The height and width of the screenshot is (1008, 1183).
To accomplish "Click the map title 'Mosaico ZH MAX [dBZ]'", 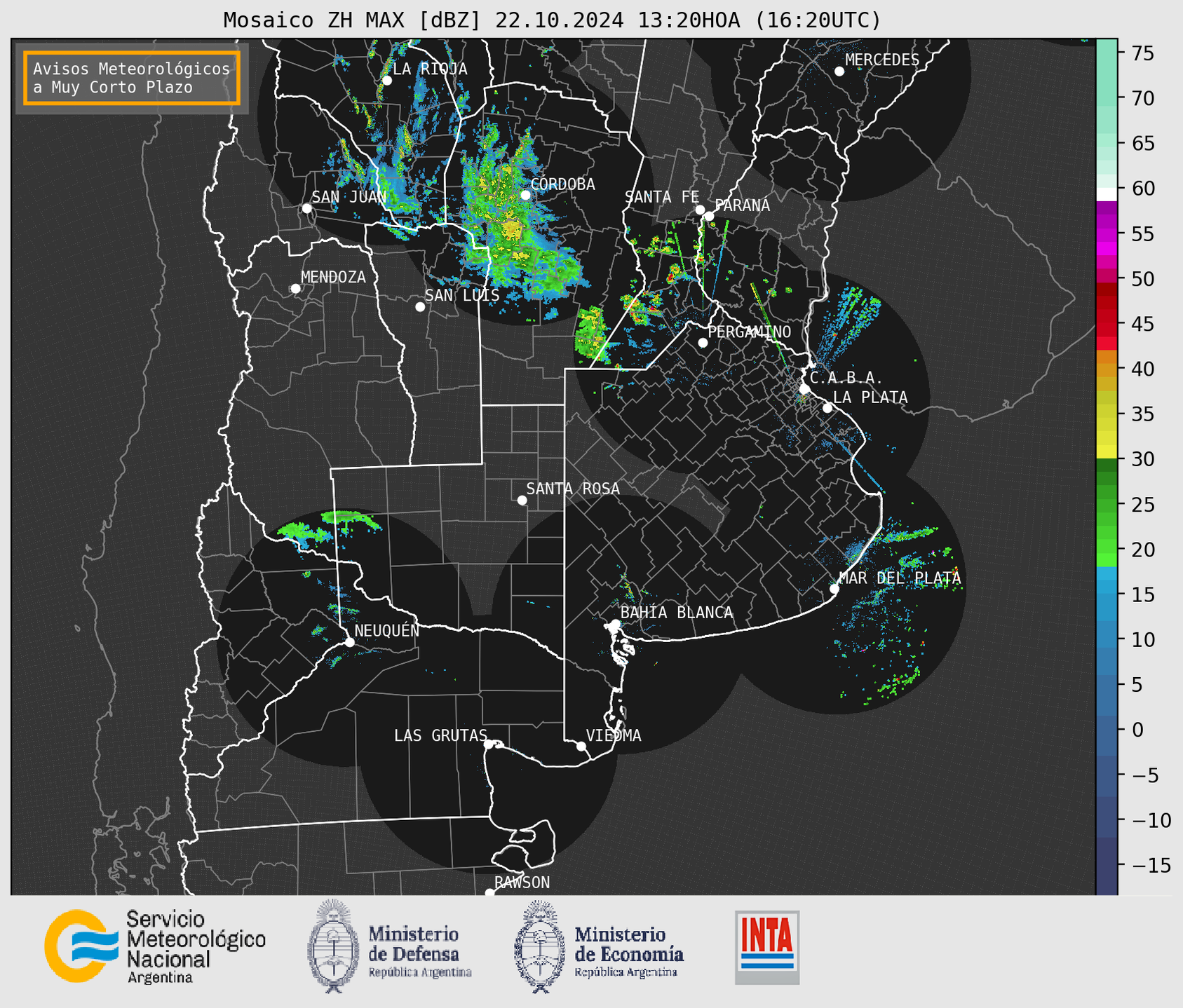I will pyautogui.click(x=353, y=20).
